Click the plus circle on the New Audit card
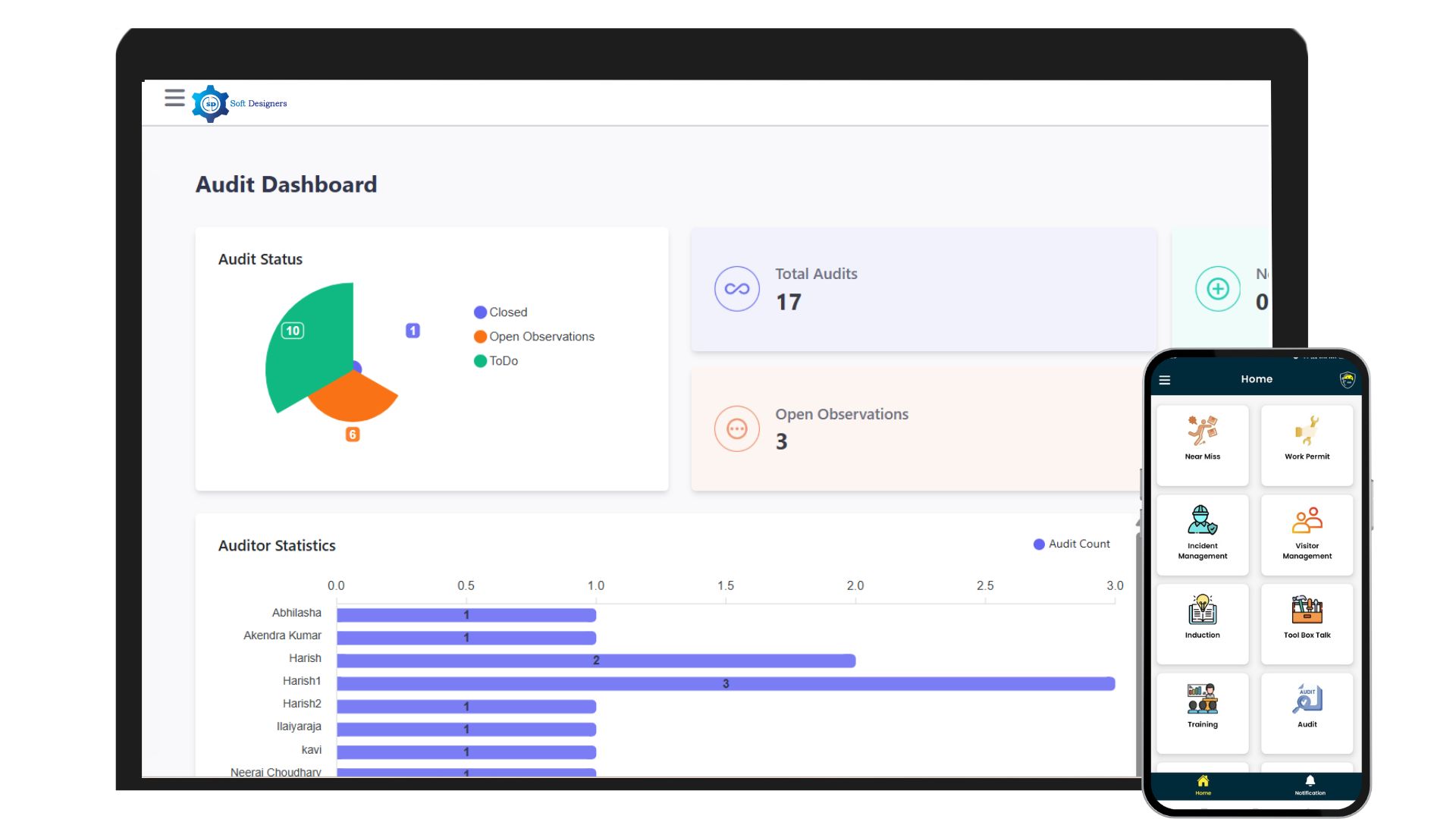Image resolution: width=1456 pixels, height=819 pixels. [x=1217, y=289]
